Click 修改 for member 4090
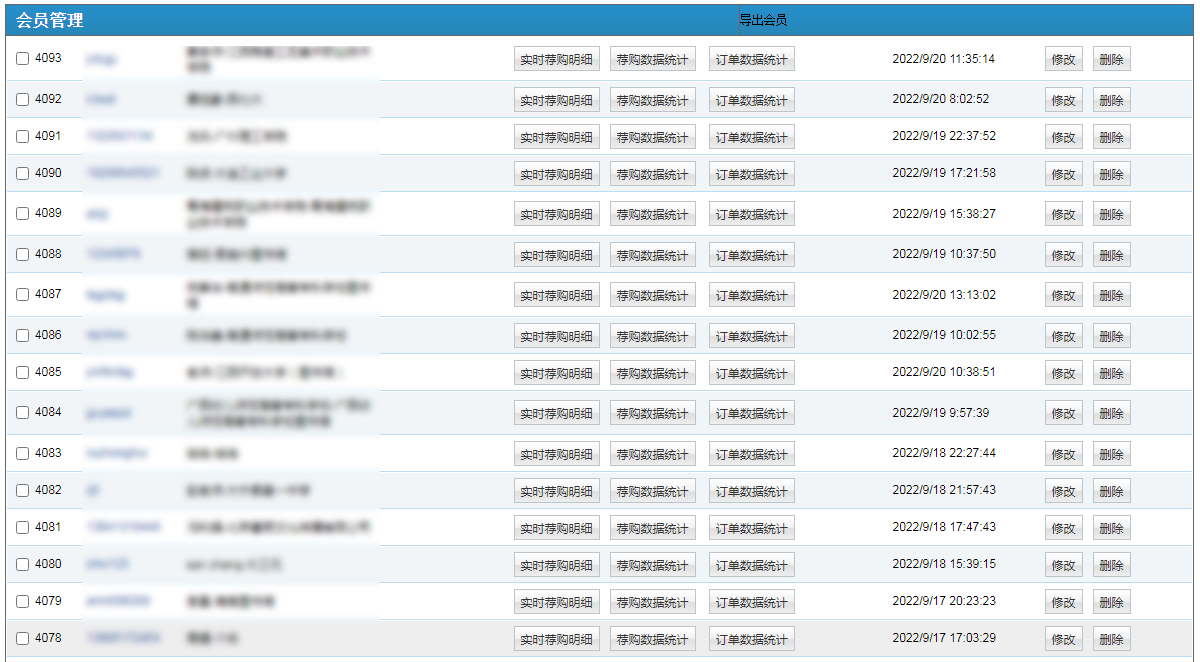 1063,175
